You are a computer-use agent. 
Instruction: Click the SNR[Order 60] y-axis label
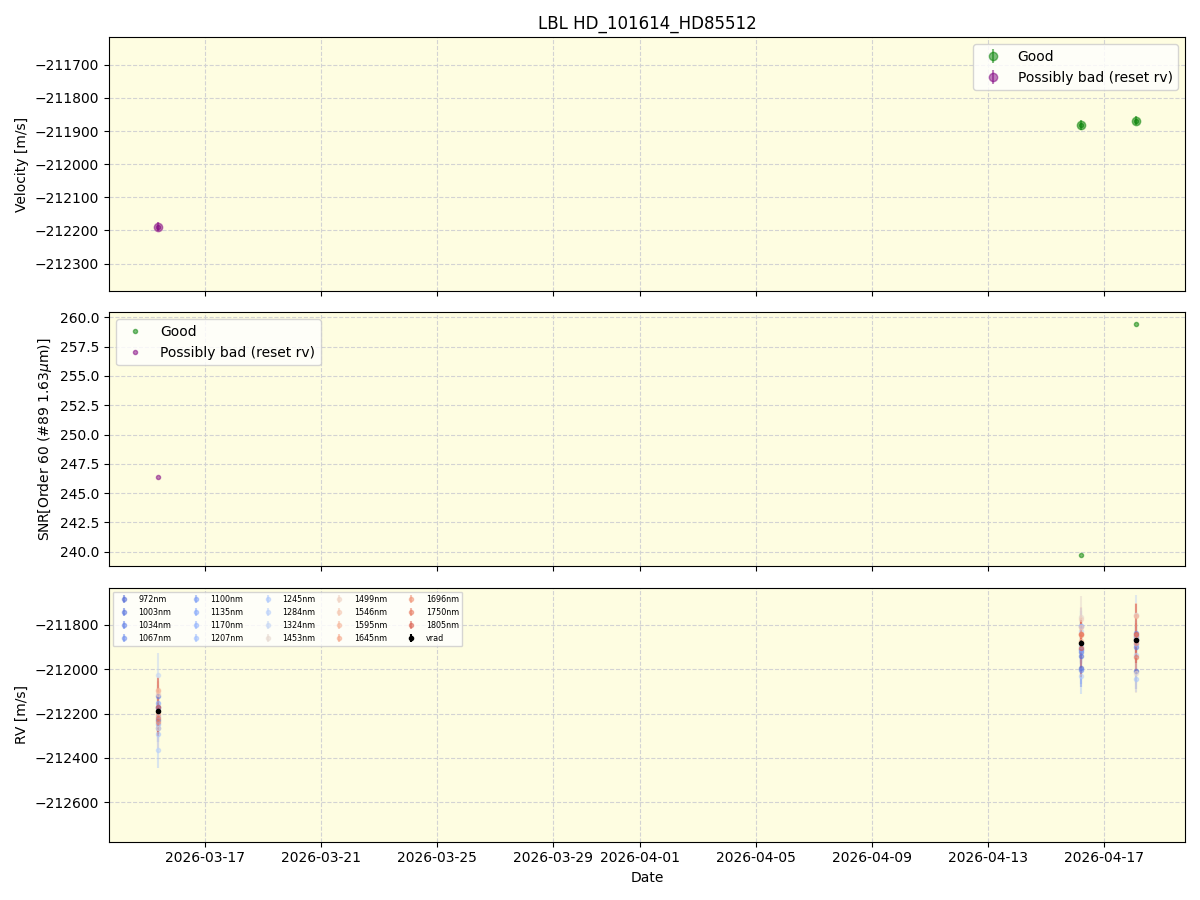44,439
